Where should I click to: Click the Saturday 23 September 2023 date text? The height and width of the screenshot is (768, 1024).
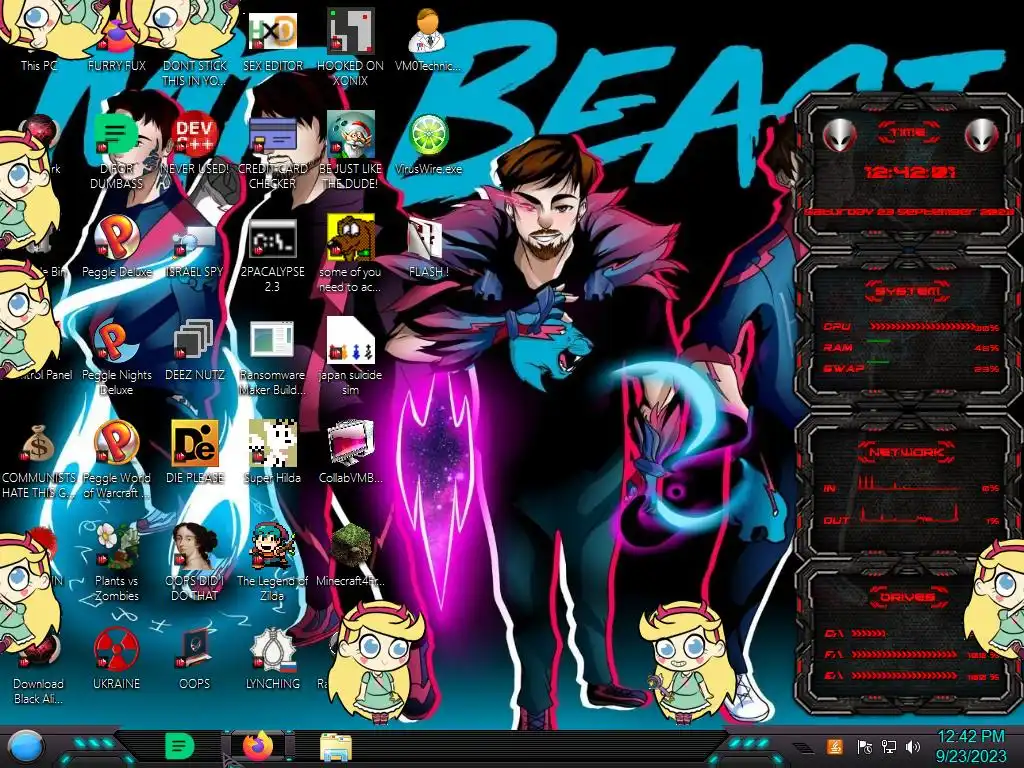pos(909,212)
